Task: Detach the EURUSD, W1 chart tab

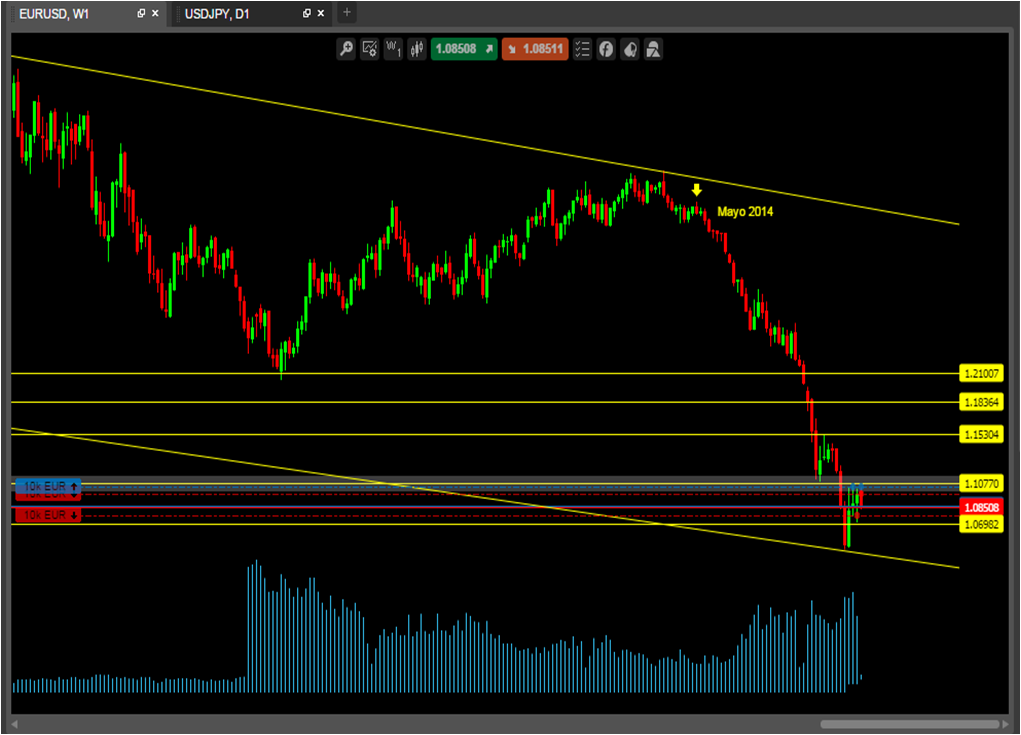Action: coord(141,13)
